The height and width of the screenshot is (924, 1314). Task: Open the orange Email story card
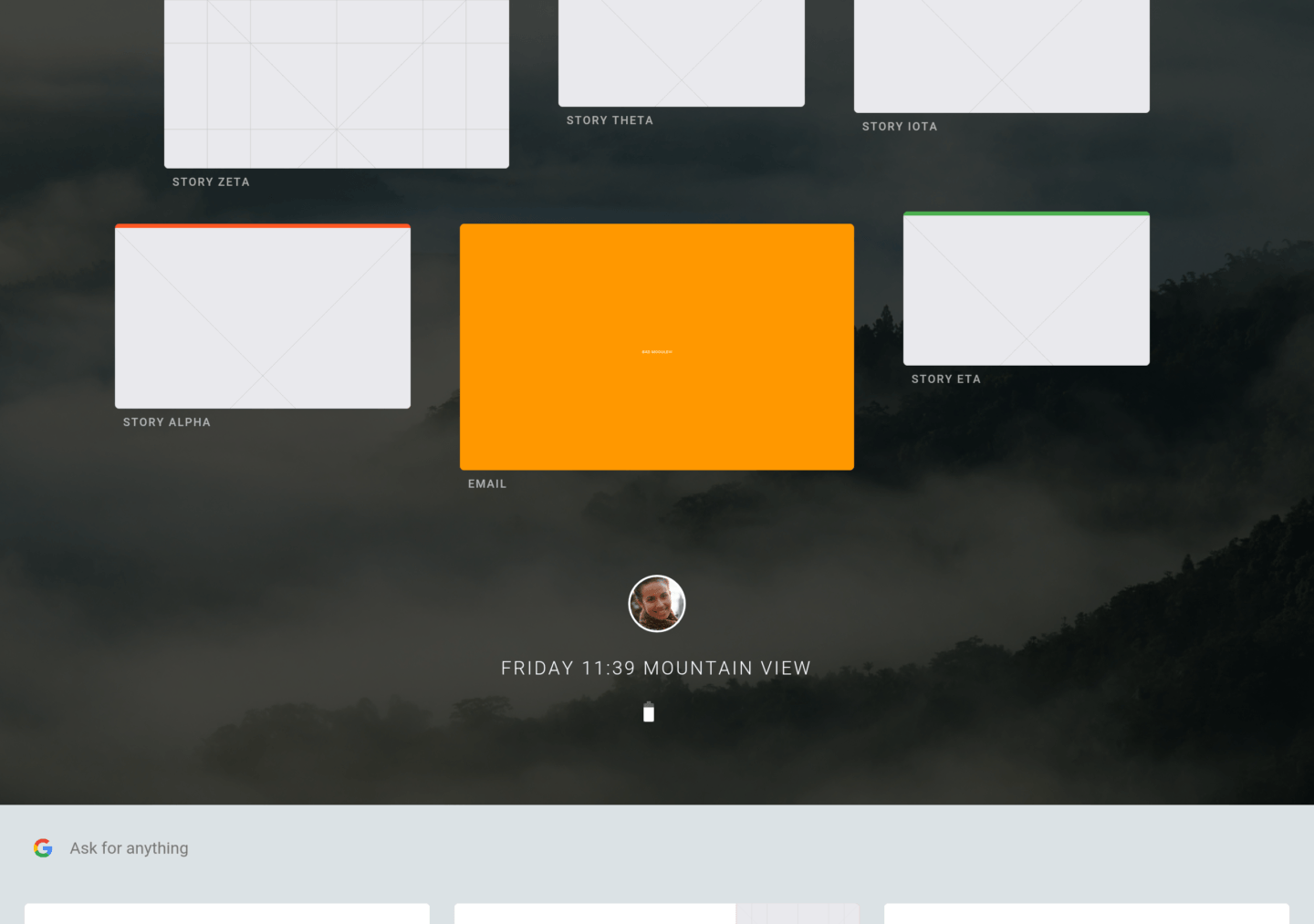pos(657,347)
